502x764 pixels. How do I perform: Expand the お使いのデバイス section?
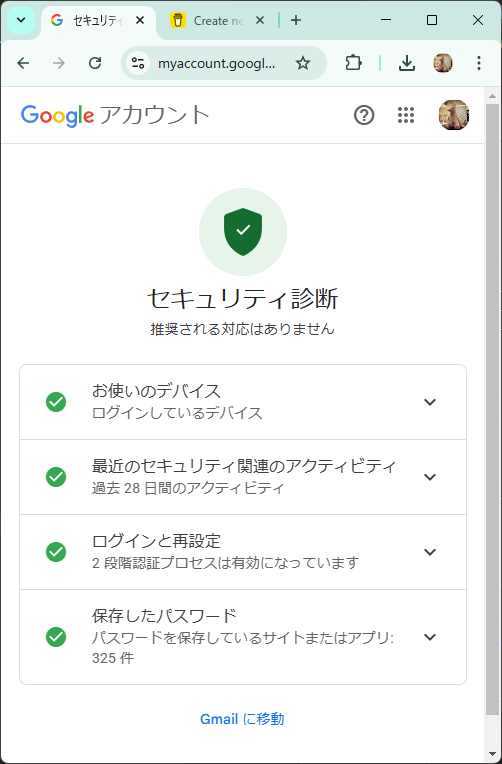pos(243,402)
